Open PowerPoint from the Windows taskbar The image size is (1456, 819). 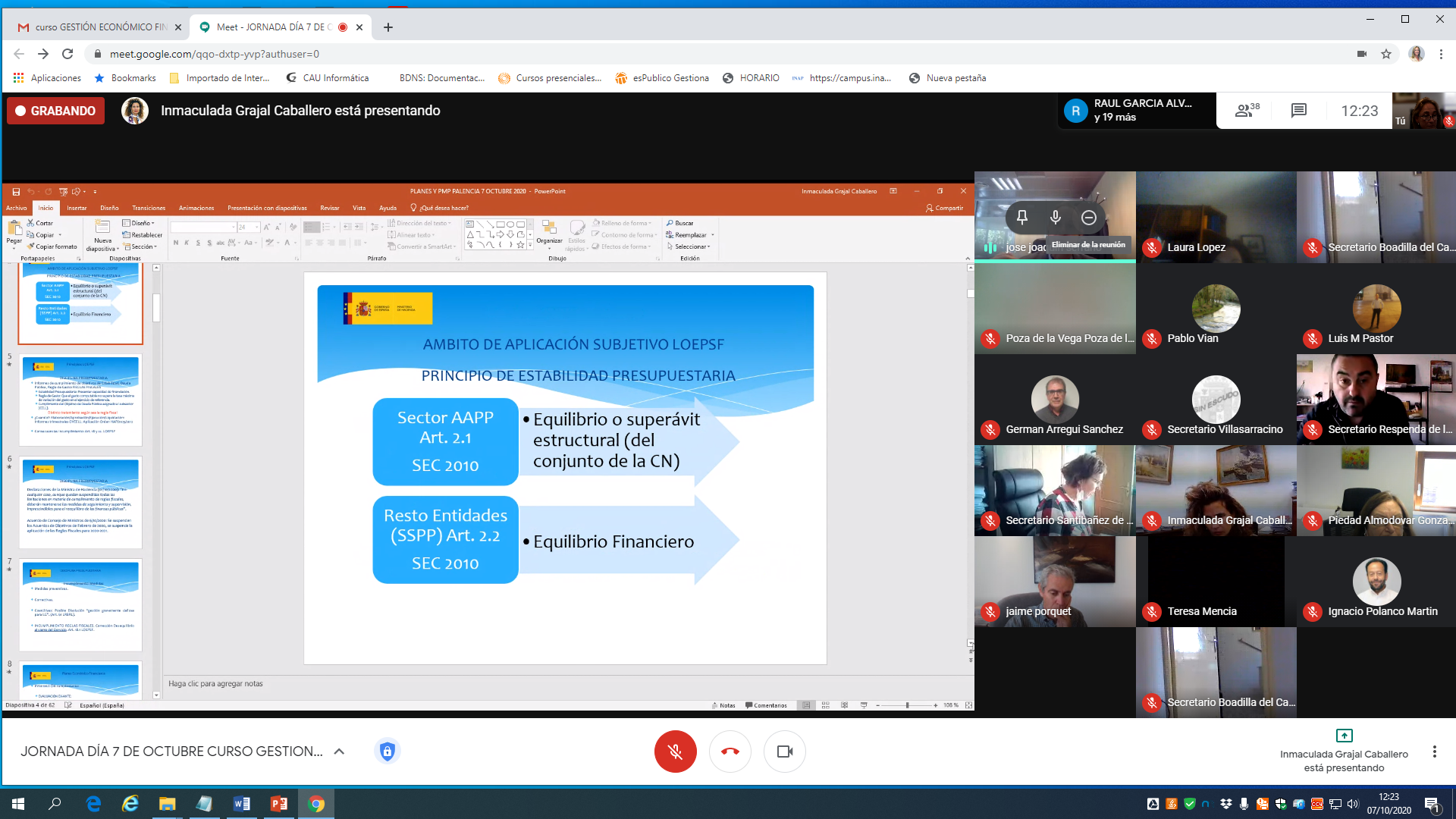coord(278,804)
